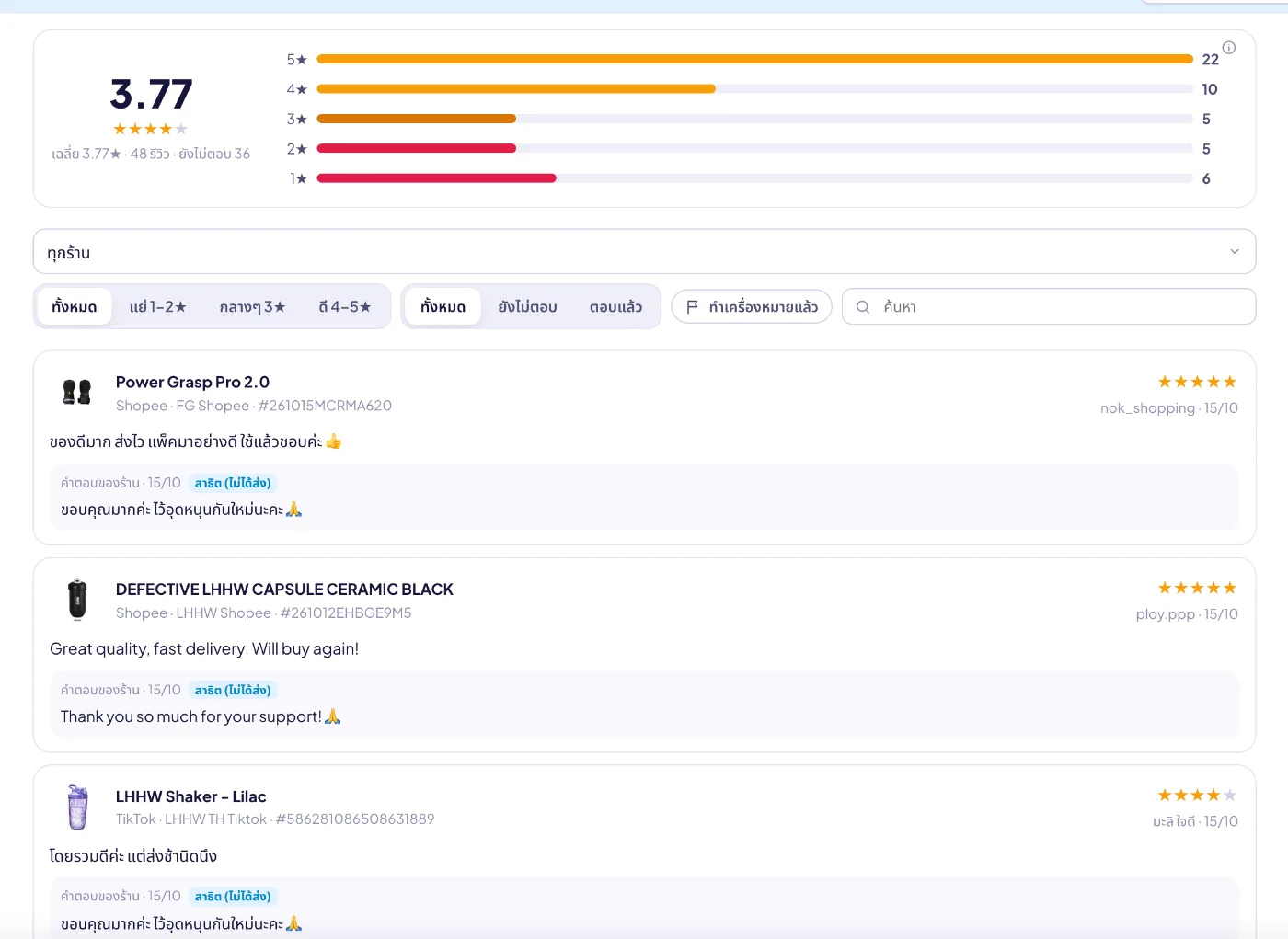This screenshot has width=1288, height=939.
Task: Click the สาธิต badge on ploy.ppp reply
Action: (x=233, y=690)
